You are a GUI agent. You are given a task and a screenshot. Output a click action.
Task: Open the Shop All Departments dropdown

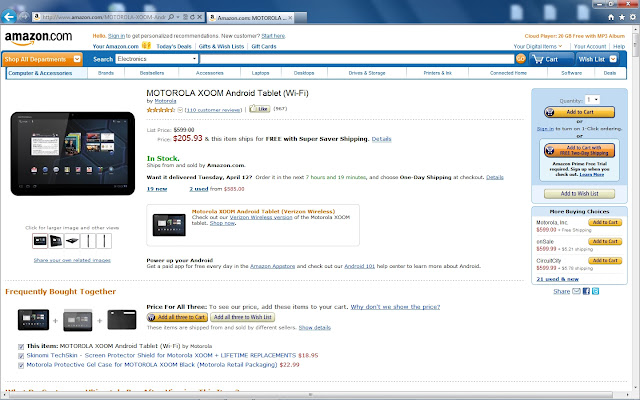tap(42, 59)
